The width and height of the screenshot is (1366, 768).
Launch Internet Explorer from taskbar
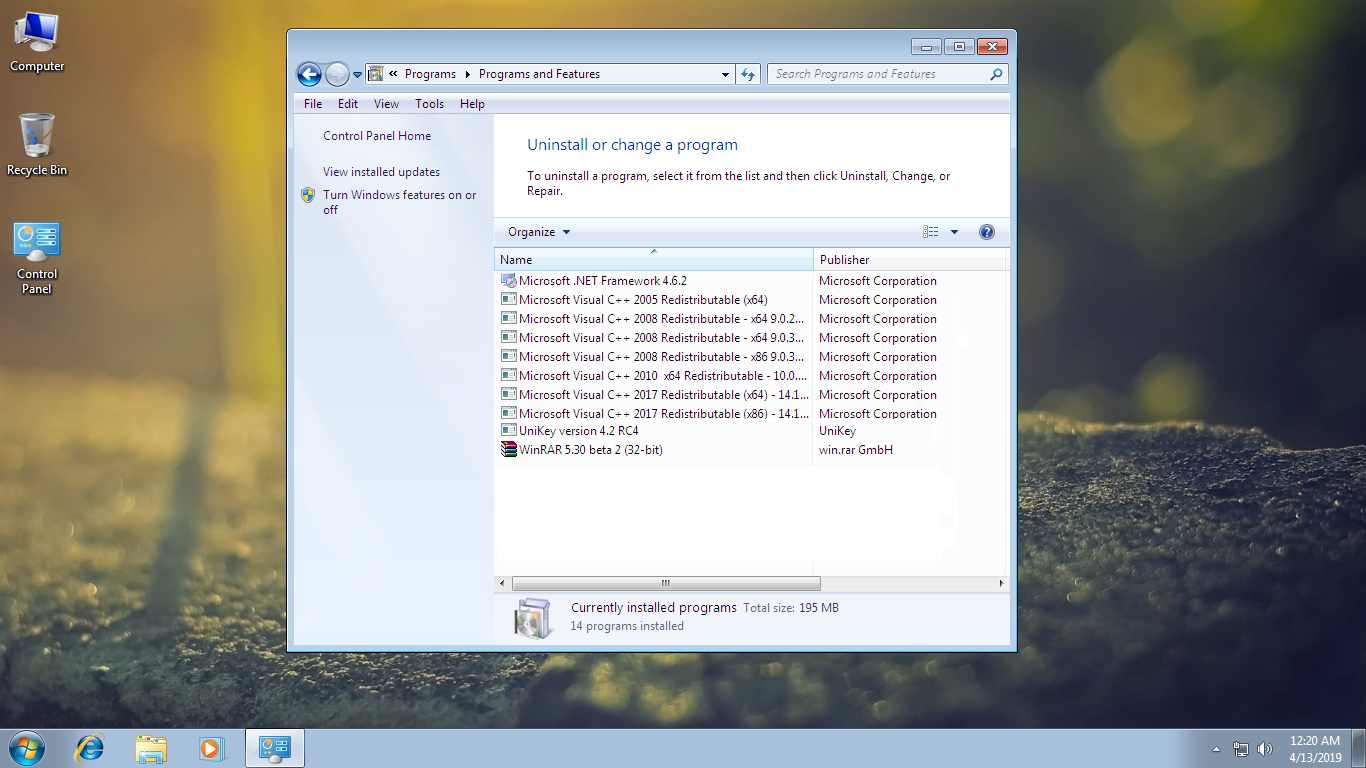click(x=90, y=748)
